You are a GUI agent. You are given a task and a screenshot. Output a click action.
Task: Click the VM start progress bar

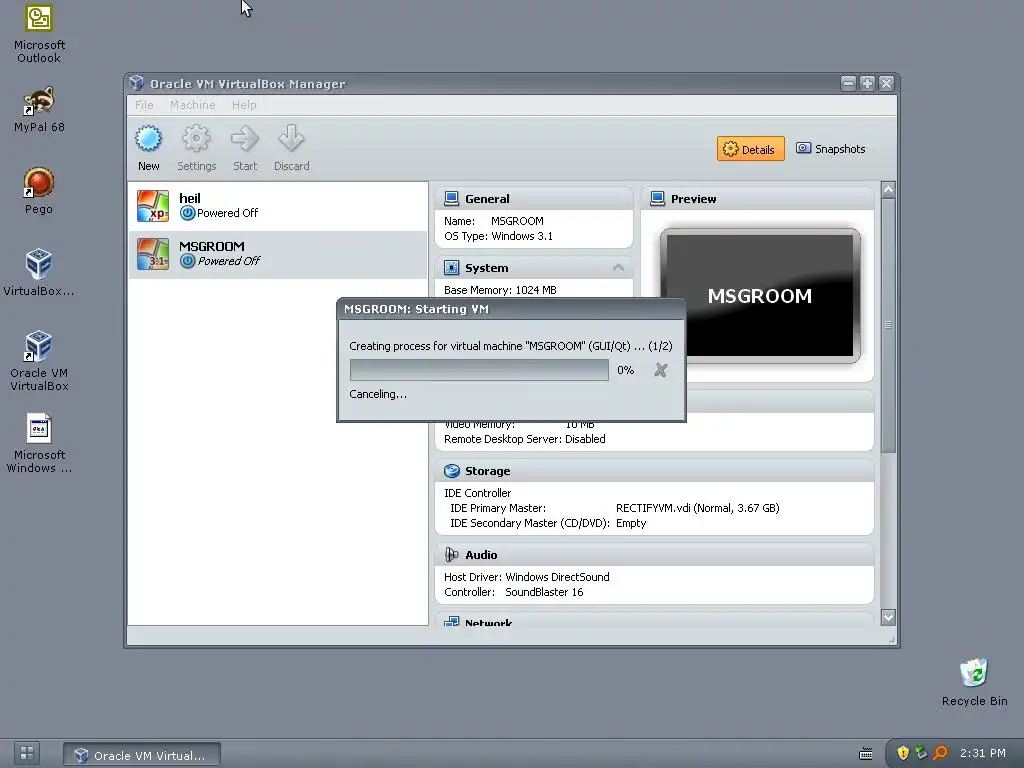coord(479,370)
